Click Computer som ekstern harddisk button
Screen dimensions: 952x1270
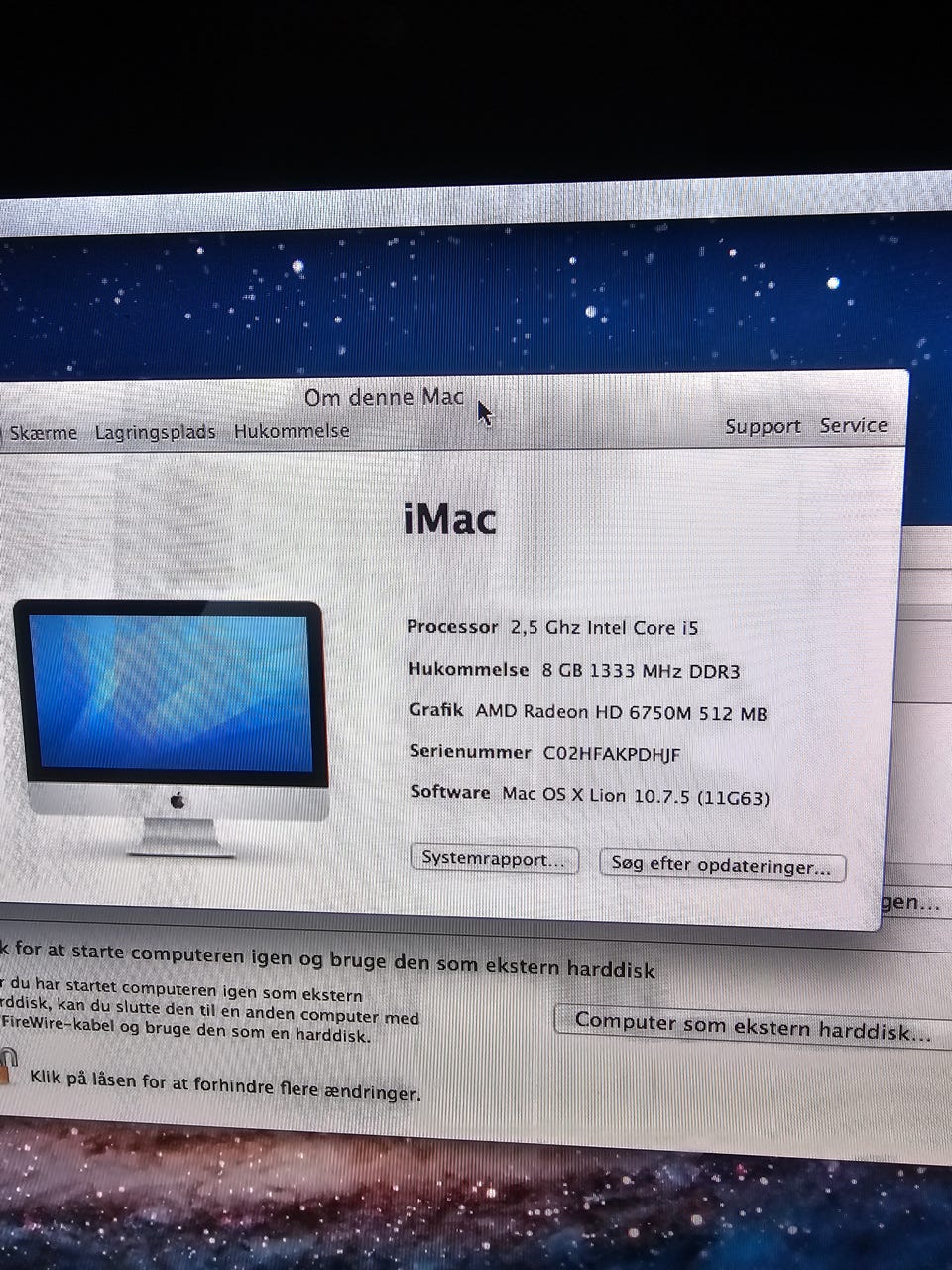point(754,1027)
